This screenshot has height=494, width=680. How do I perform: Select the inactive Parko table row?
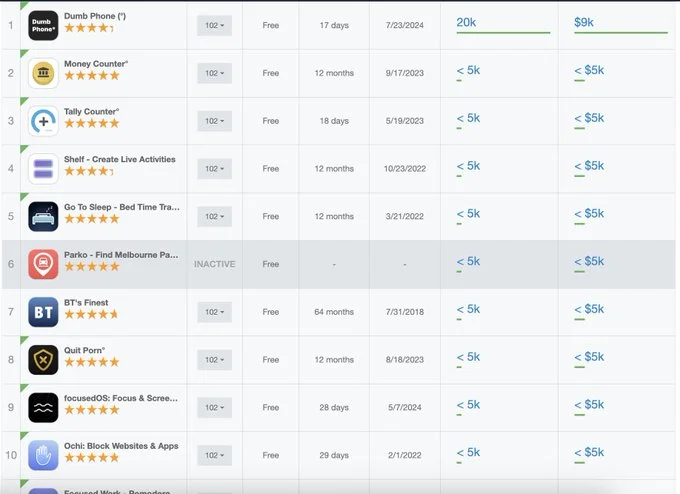pyautogui.click(x=340, y=264)
